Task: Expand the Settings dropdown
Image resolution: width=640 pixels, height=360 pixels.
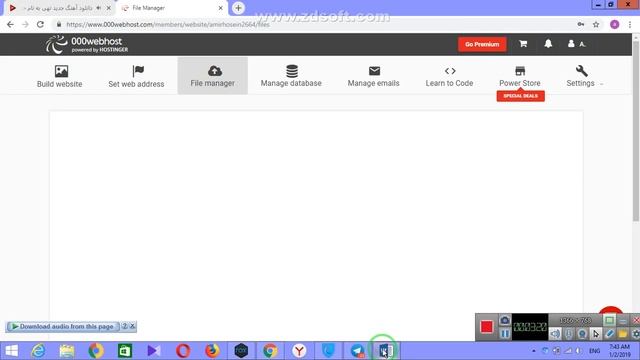Action: tap(584, 76)
